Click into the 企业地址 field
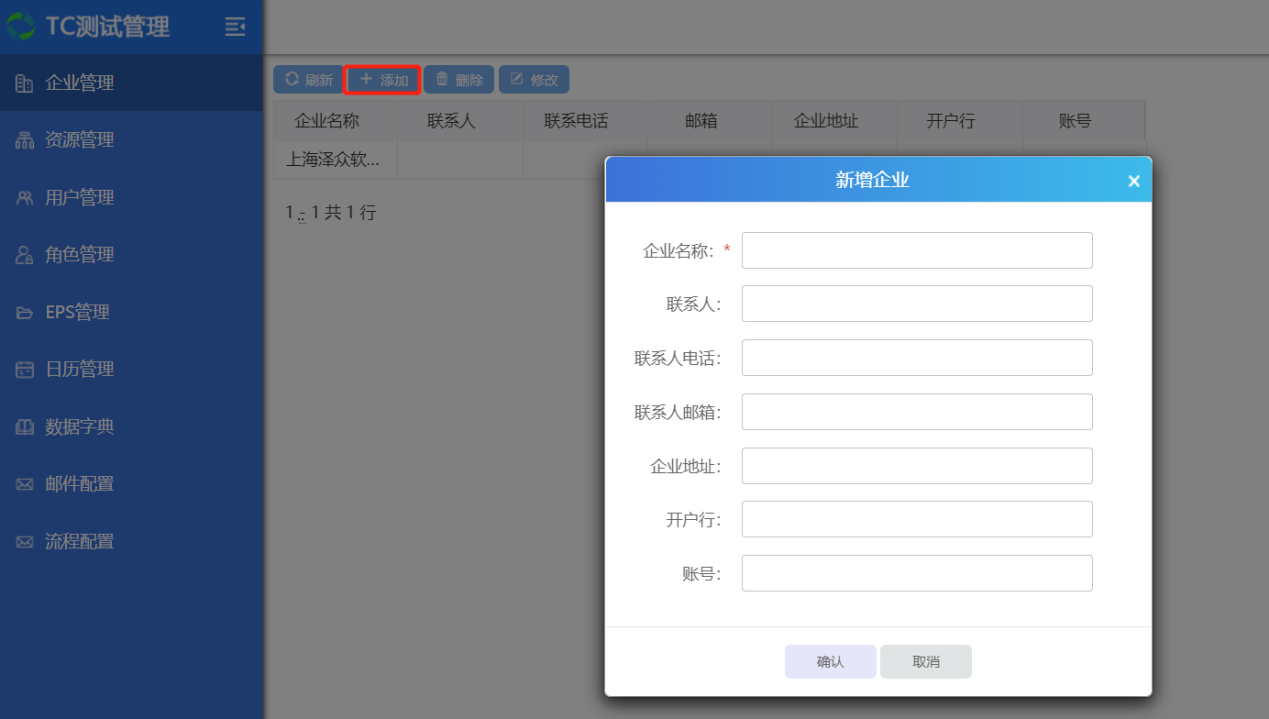The image size is (1269, 719). click(916, 466)
